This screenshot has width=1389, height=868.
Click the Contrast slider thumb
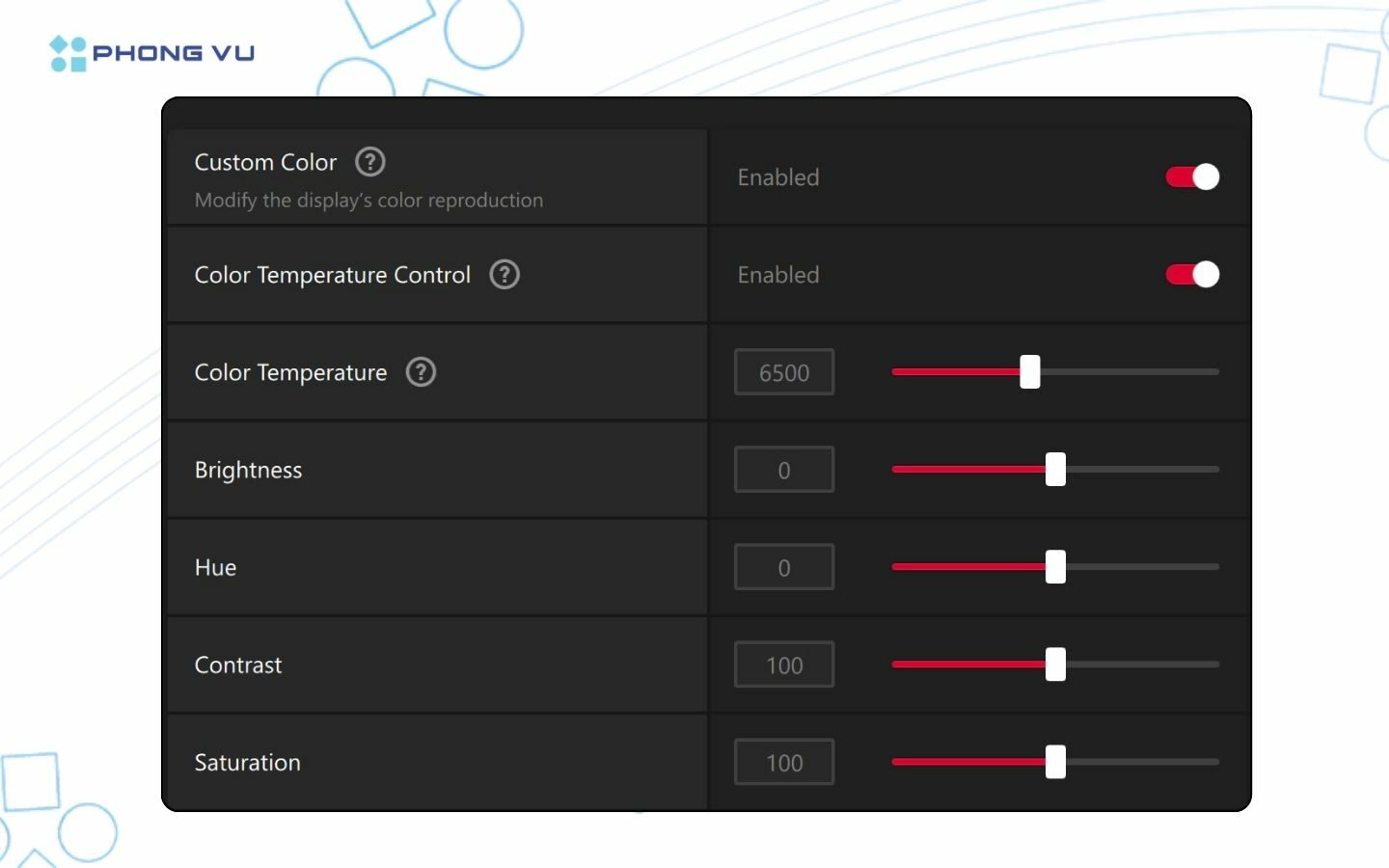[x=1056, y=665]
